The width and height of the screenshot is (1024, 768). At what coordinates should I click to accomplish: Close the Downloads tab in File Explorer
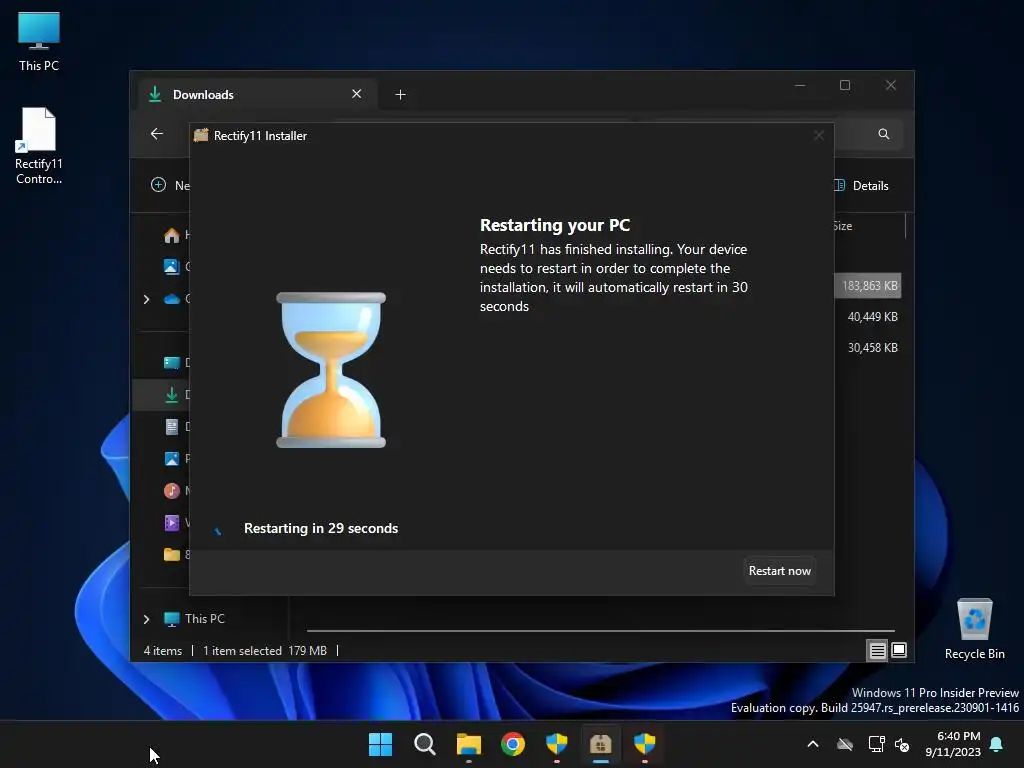[357, 94]
